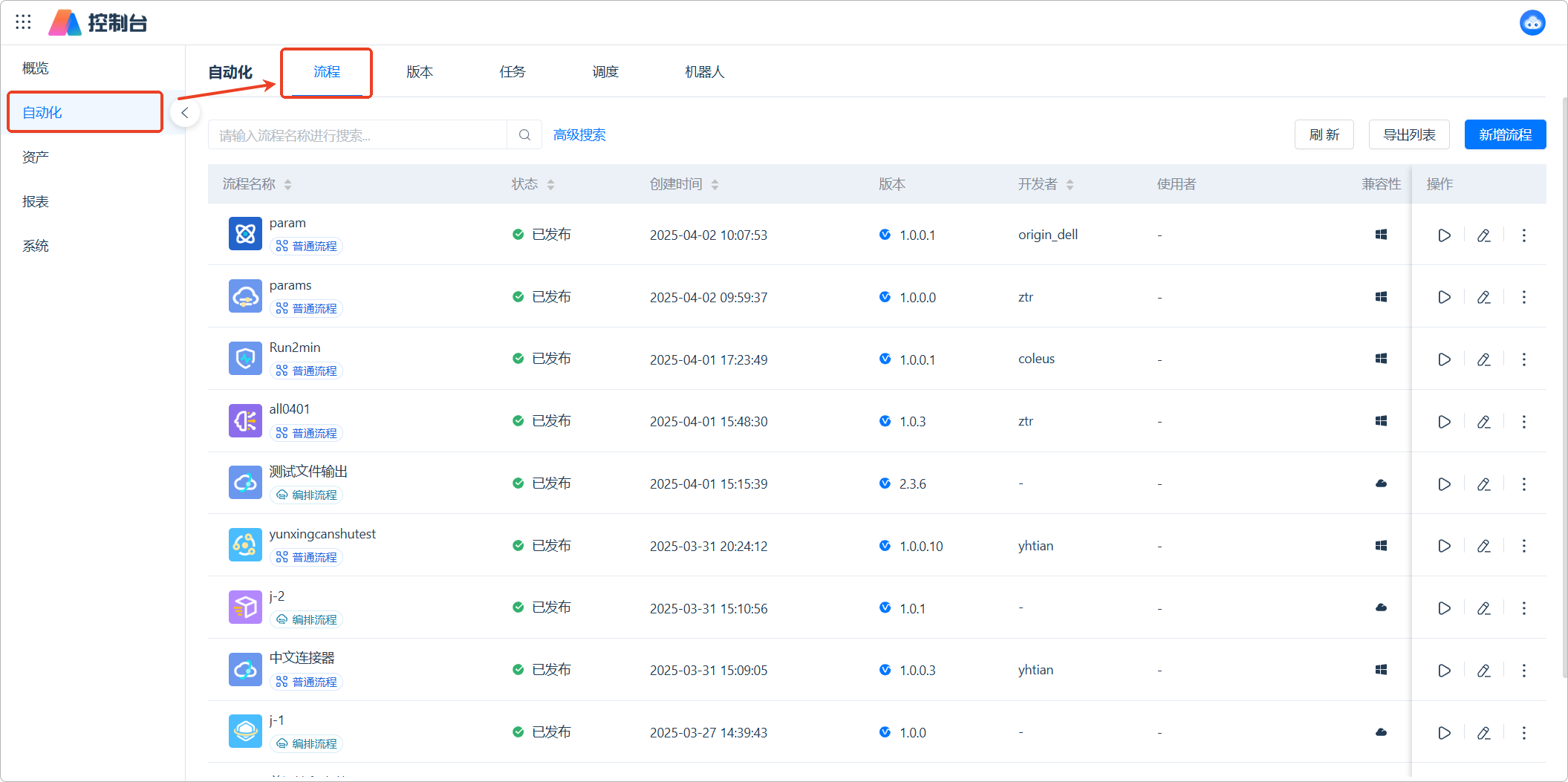Click the search magnifier icon
The height and width of the screenshot is (782, 1568).
click(524, 135)
